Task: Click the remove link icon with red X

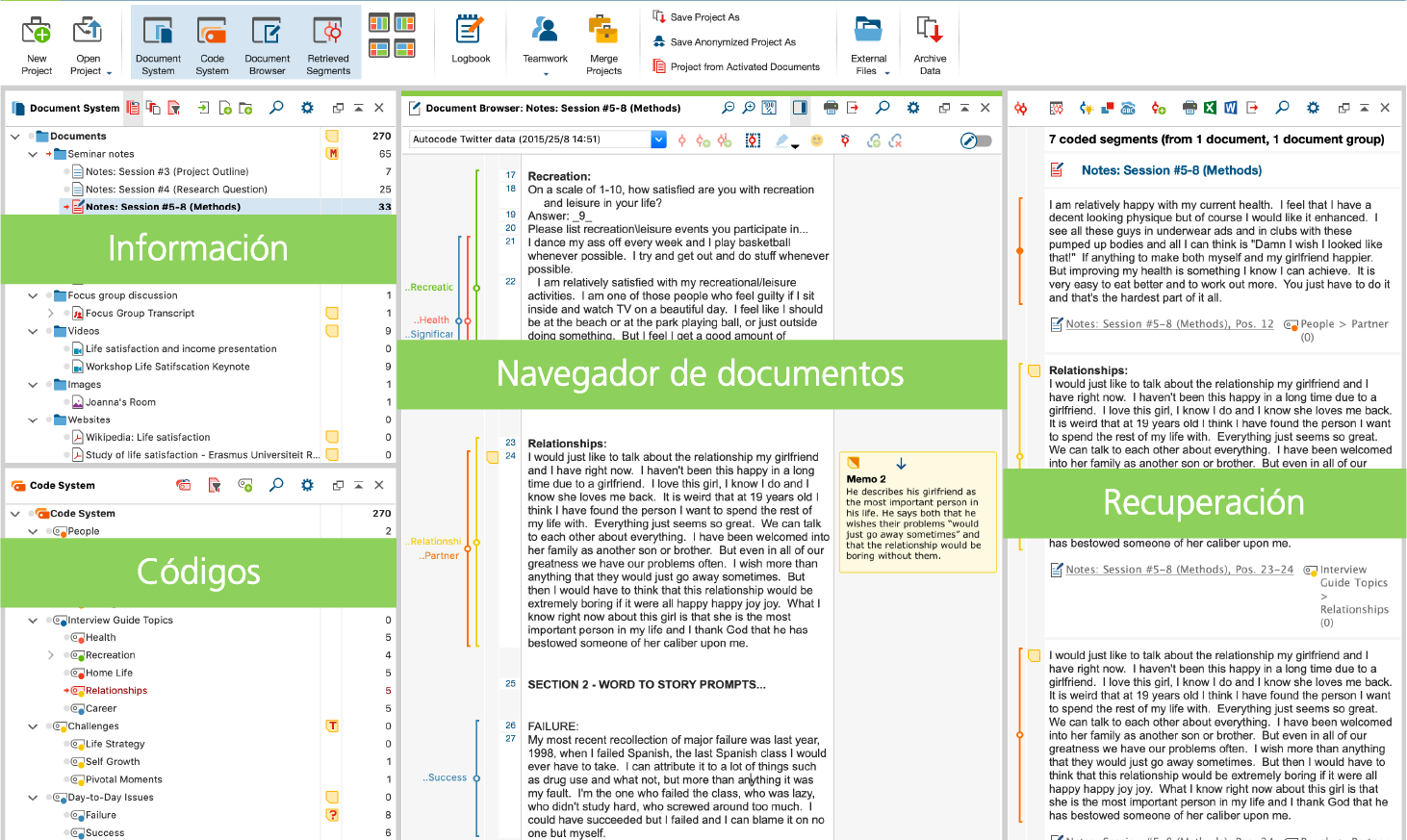Action: click(896, 140)
